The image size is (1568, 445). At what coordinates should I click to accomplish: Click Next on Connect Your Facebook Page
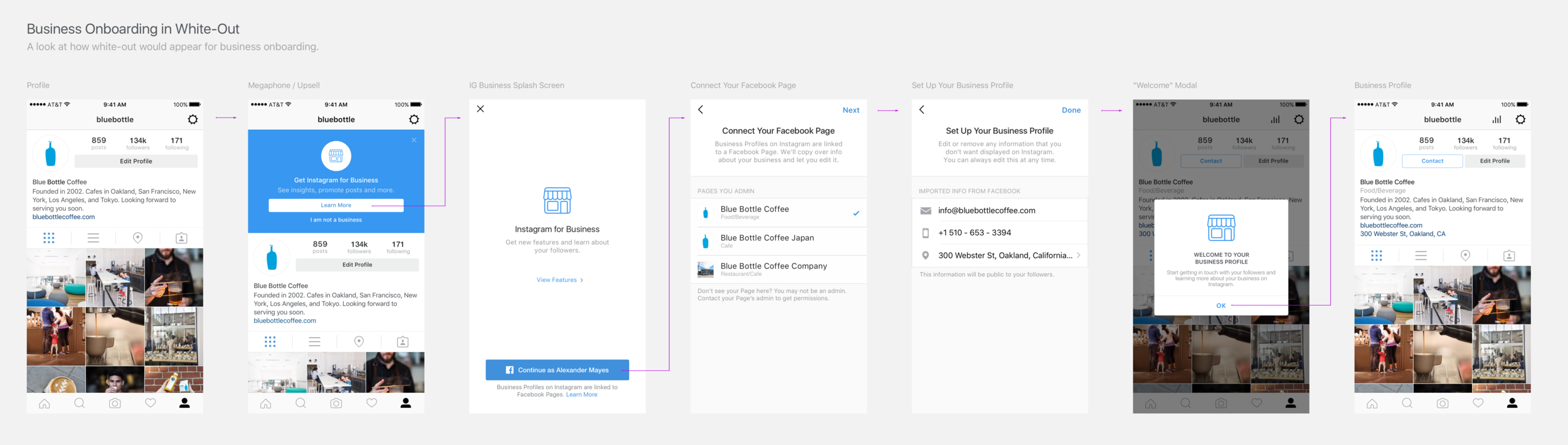tap(851, 110)
